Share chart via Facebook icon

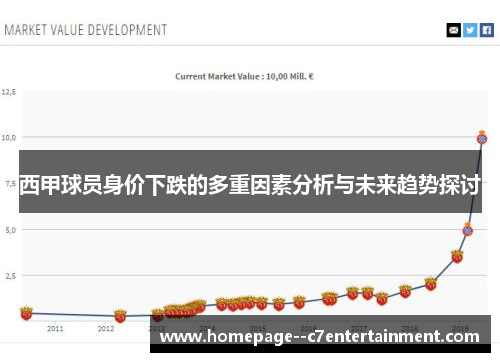[487, 30]
